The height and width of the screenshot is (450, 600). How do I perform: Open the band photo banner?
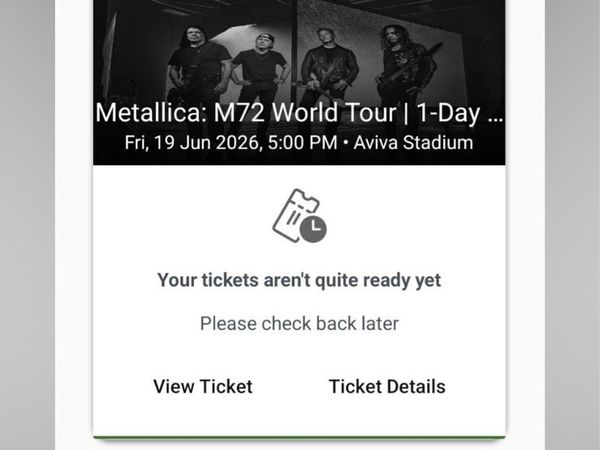(299, 82)
